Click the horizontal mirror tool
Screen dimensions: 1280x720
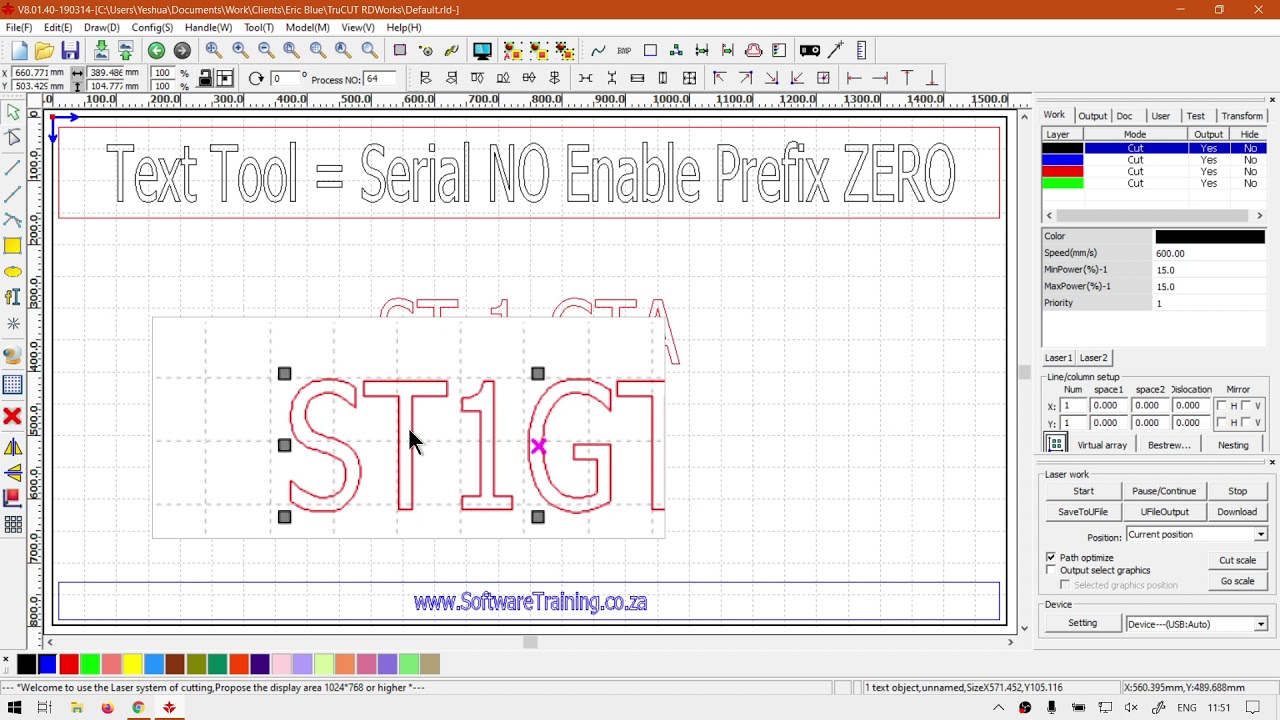13,448
